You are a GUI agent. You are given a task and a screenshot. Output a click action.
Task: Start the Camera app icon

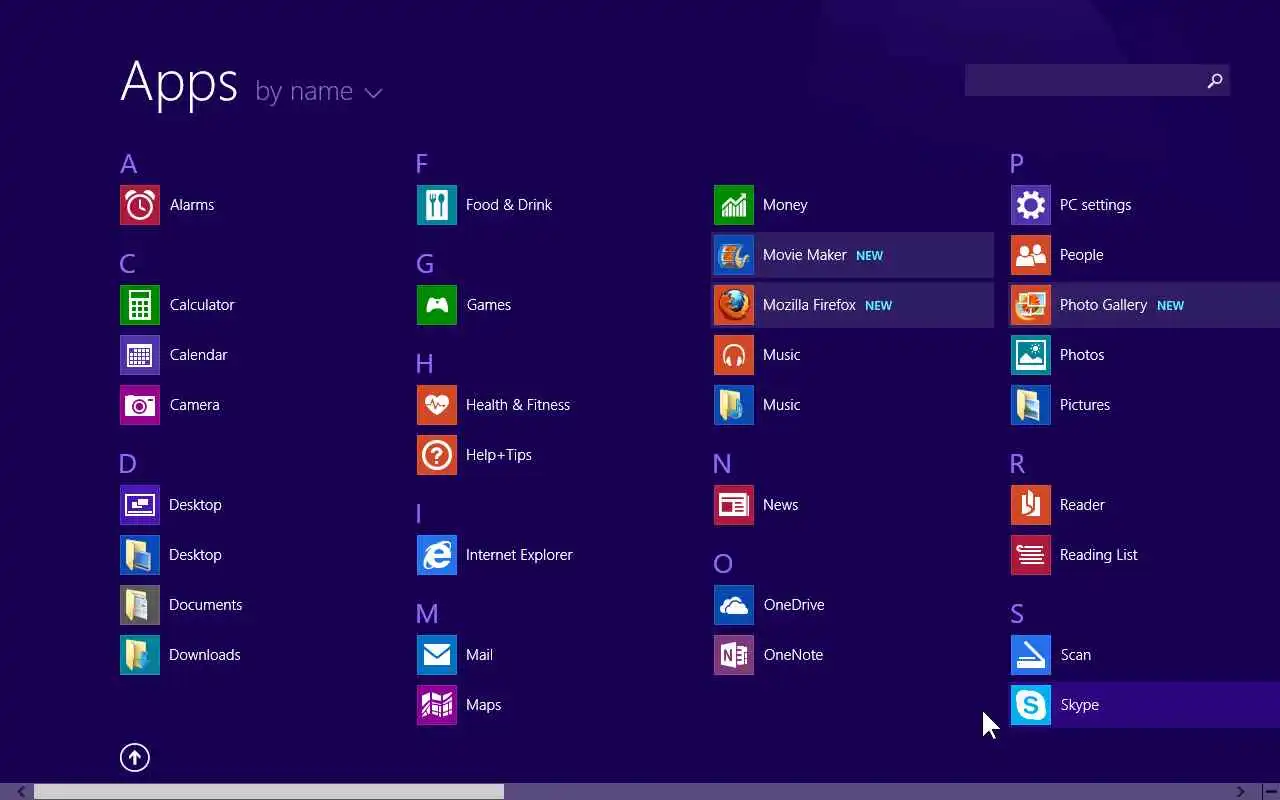140,405
